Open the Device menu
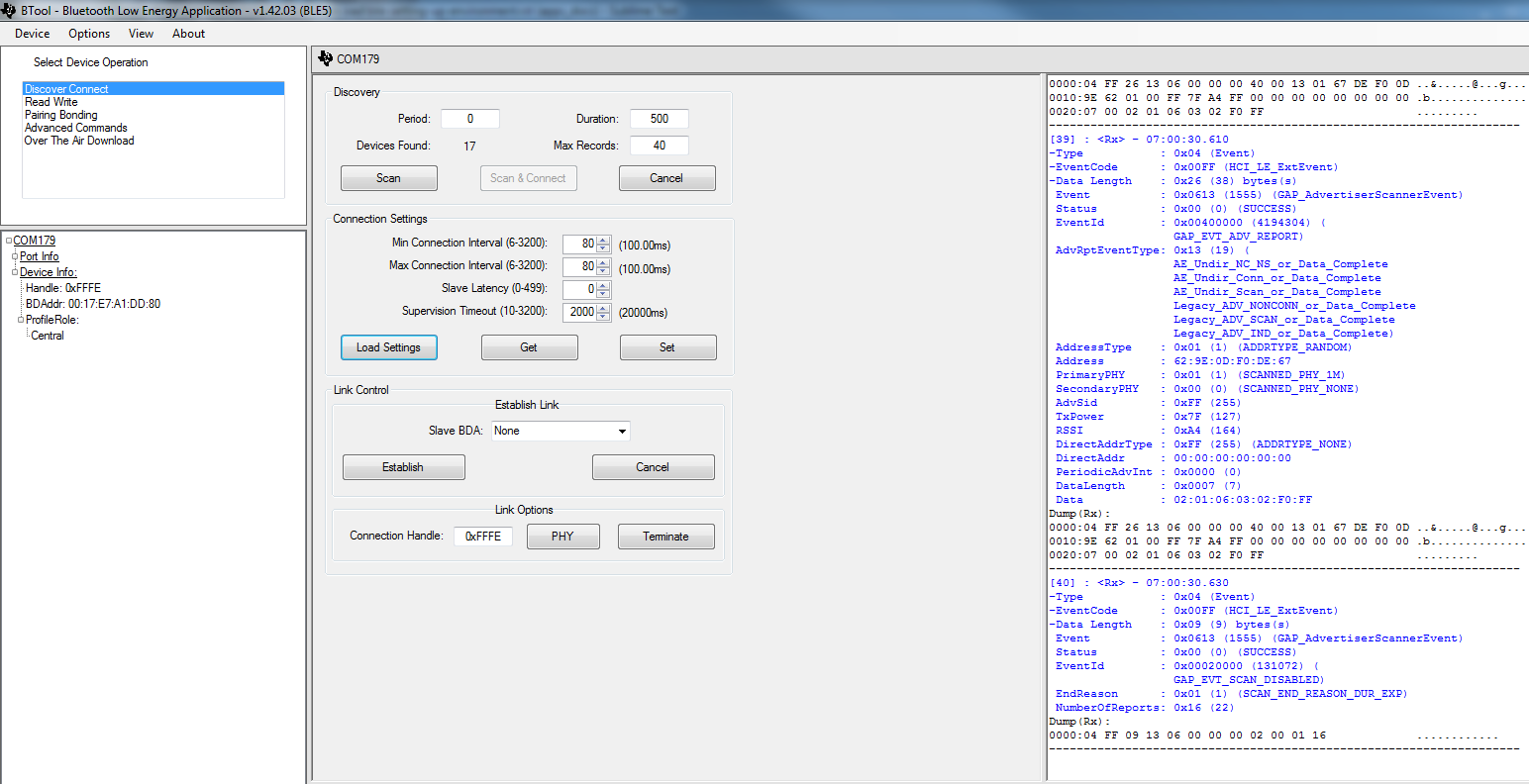 [x=32, y=33]
